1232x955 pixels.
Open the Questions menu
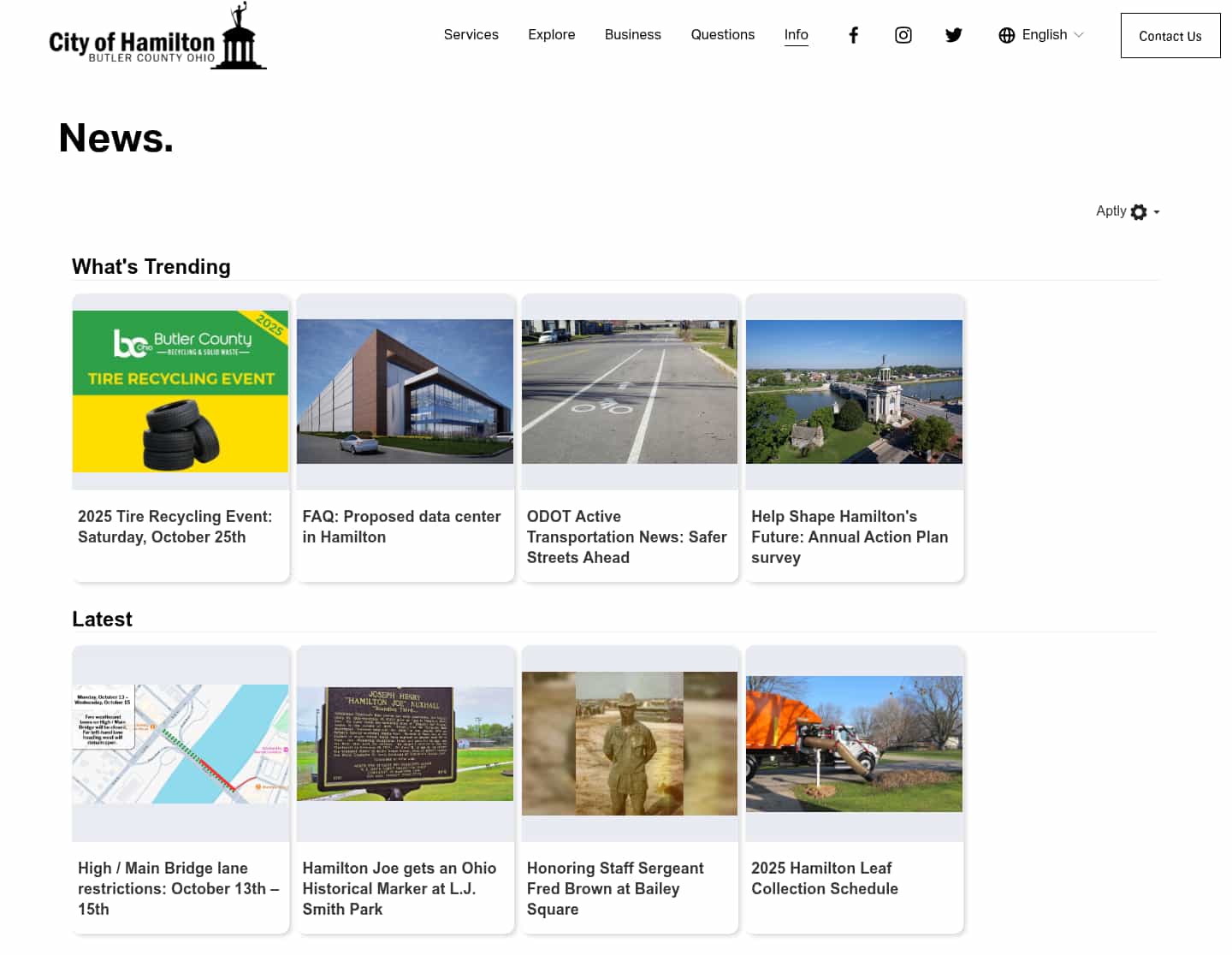coord(722,35)
